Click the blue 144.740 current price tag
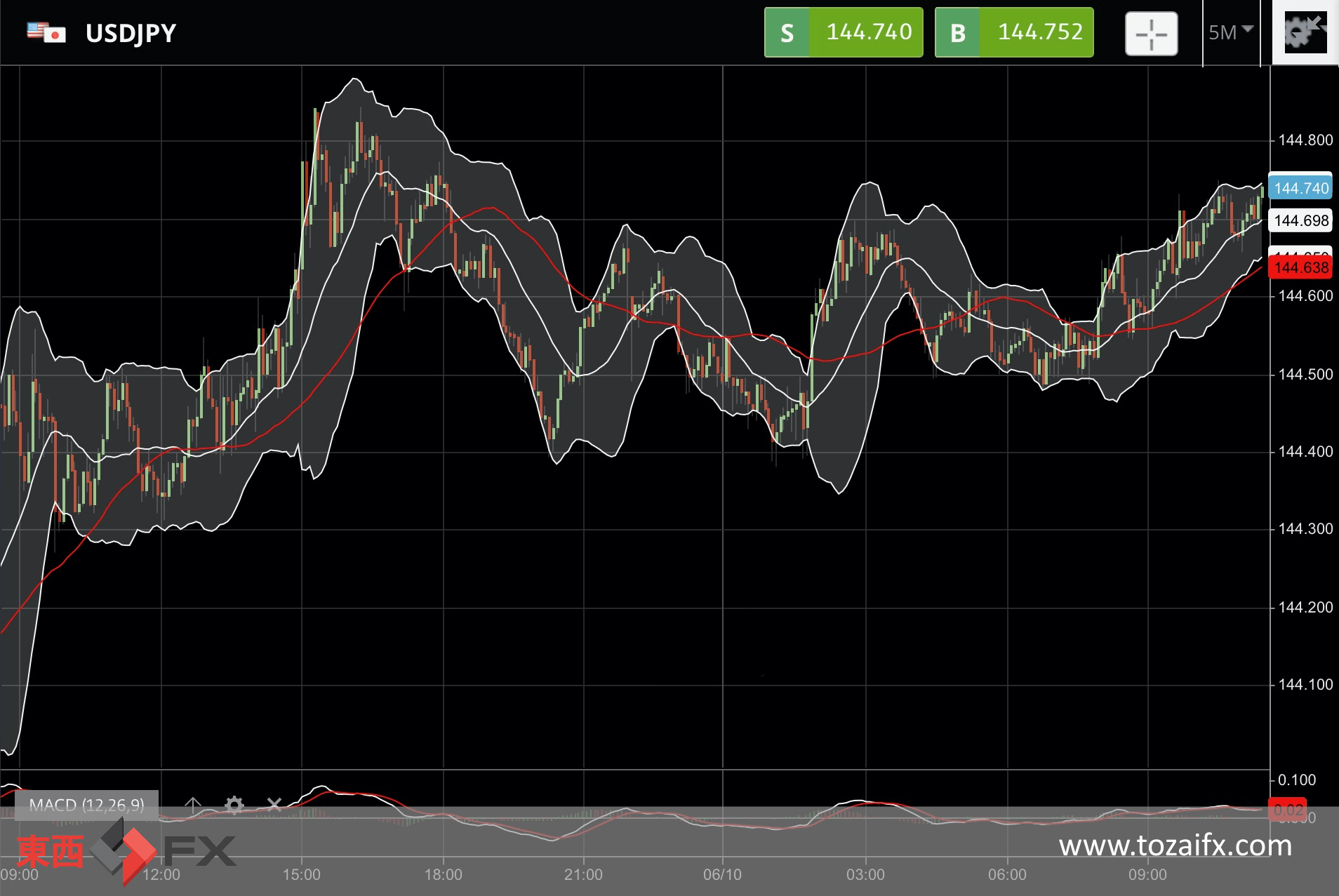 1300,188
